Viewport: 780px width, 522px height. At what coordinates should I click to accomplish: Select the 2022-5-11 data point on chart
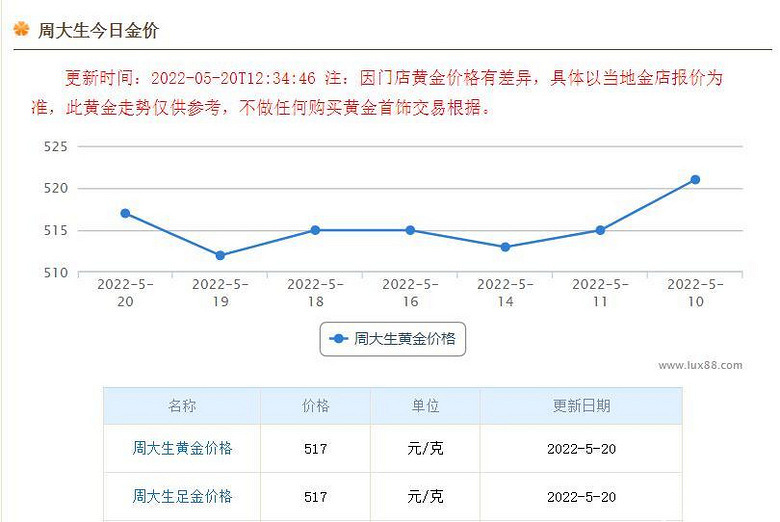tap(600, 230)
